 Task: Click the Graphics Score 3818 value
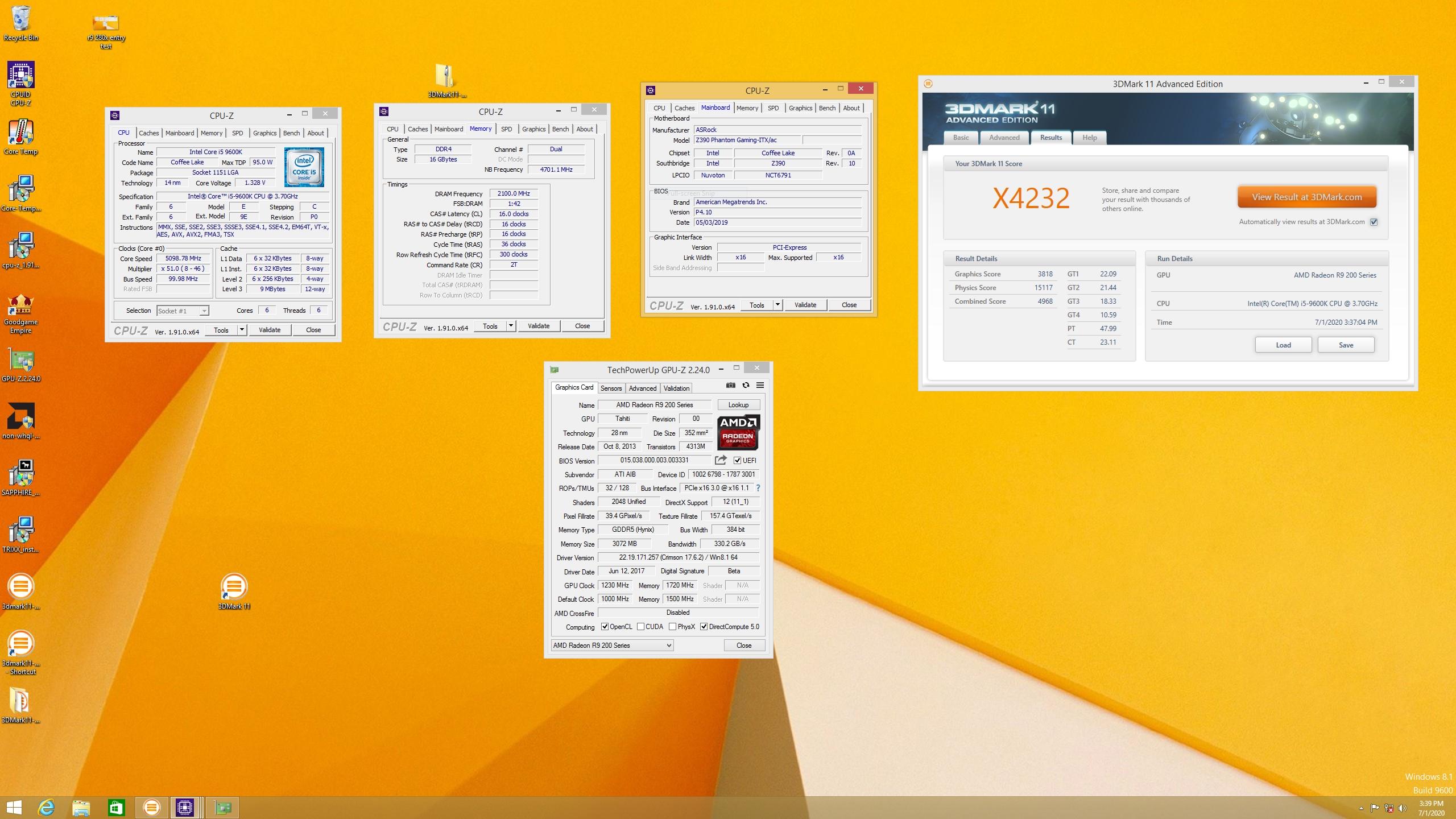point(1045,274)
